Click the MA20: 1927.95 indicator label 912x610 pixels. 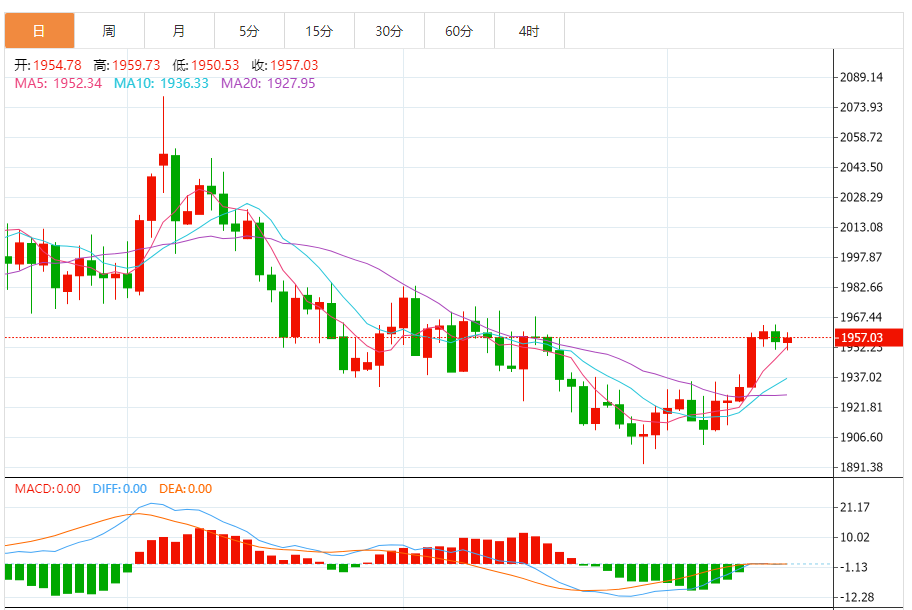[x=268, y=83]
